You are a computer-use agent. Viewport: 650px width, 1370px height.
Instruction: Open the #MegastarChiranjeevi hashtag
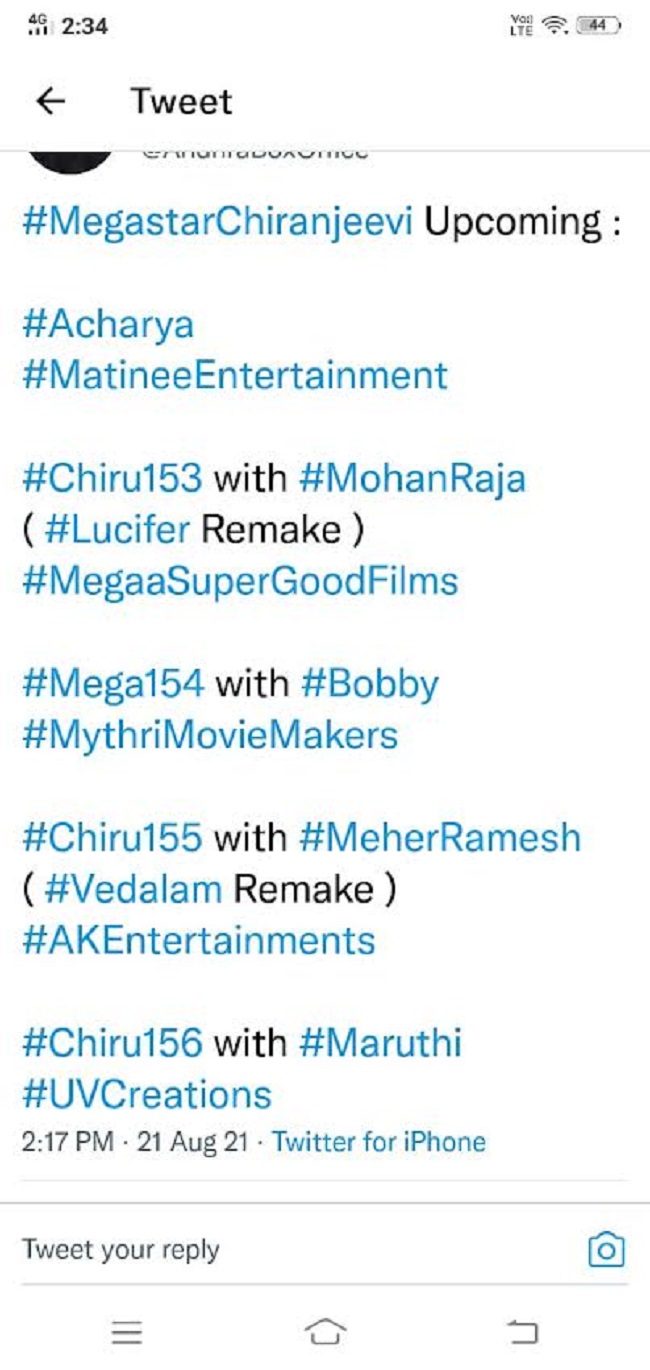[x=217, y=222]
